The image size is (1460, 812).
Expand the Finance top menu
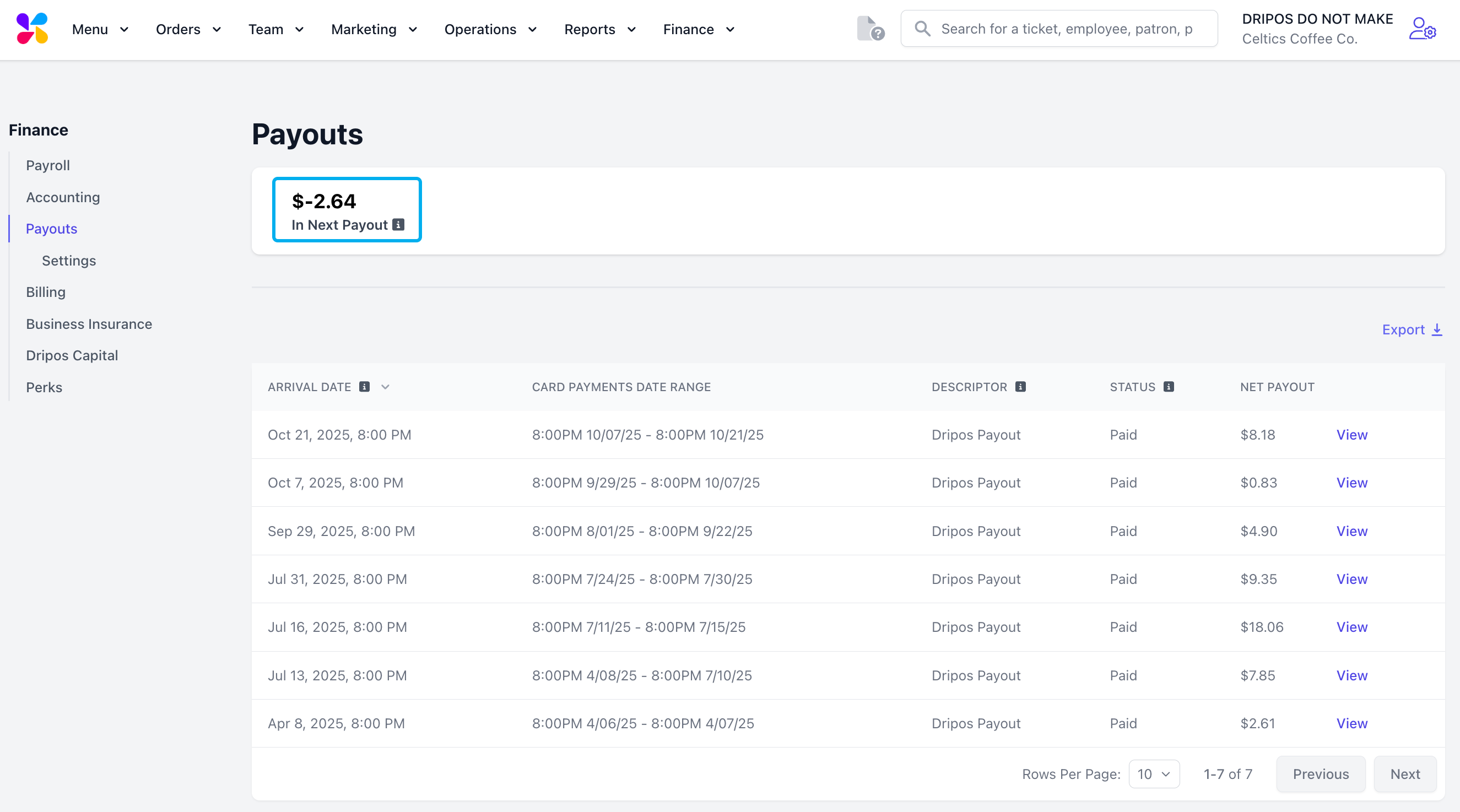coord(698,29)
